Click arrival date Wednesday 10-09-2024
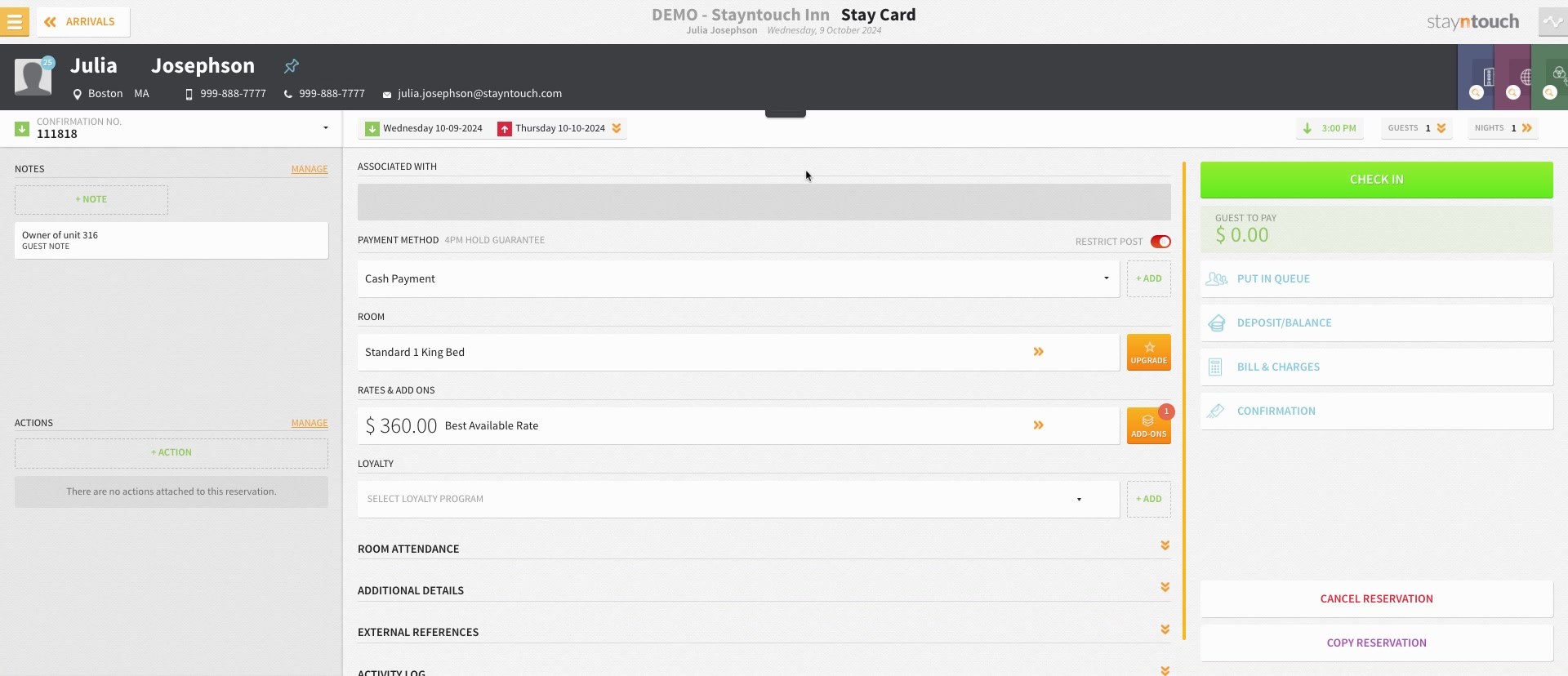 point(425,128)
